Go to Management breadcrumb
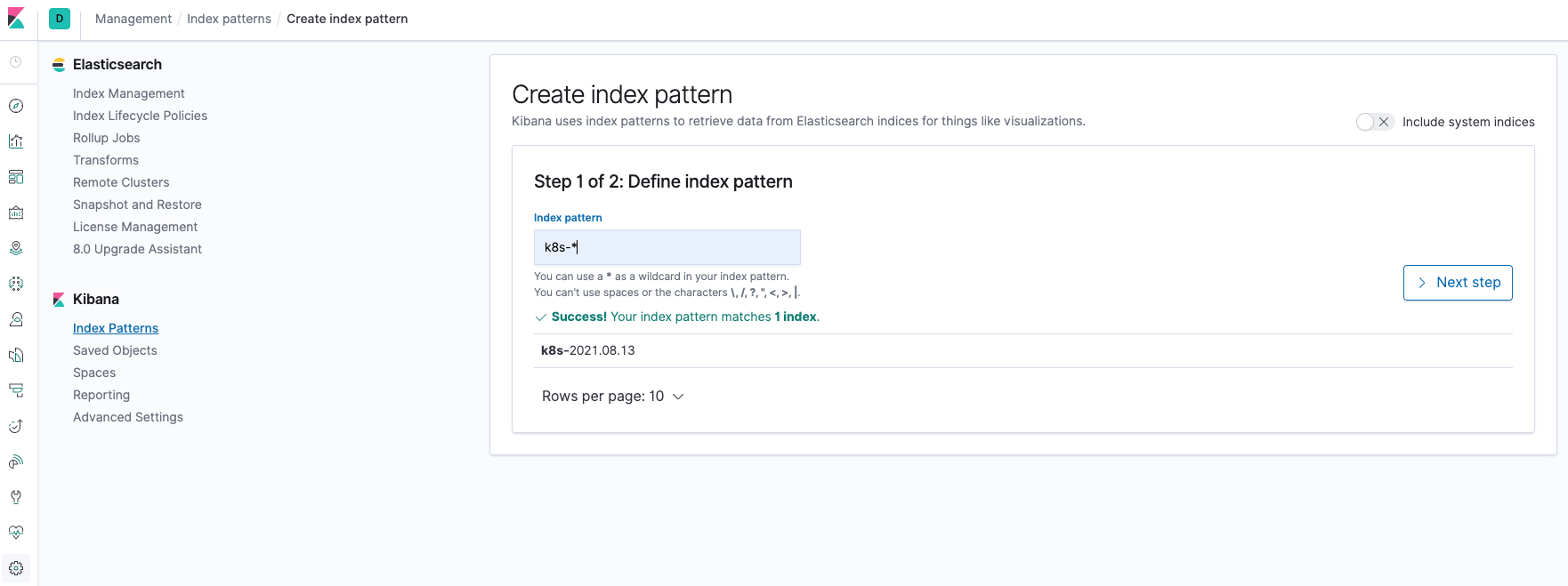 tap(133, 19)
